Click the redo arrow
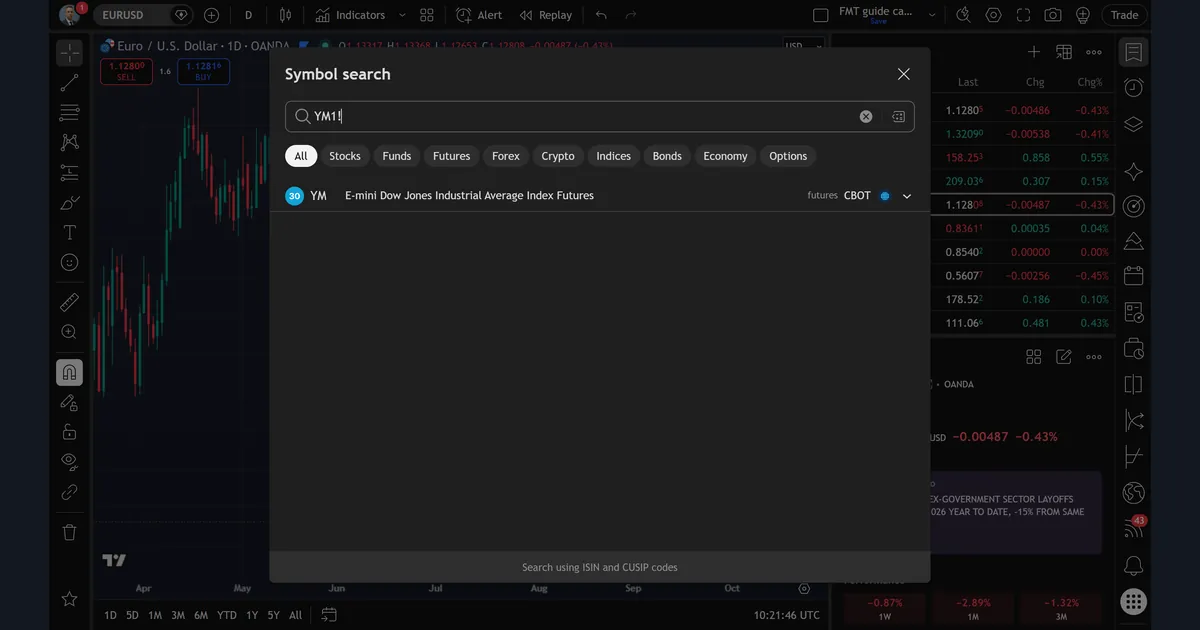 pos(631,15)
